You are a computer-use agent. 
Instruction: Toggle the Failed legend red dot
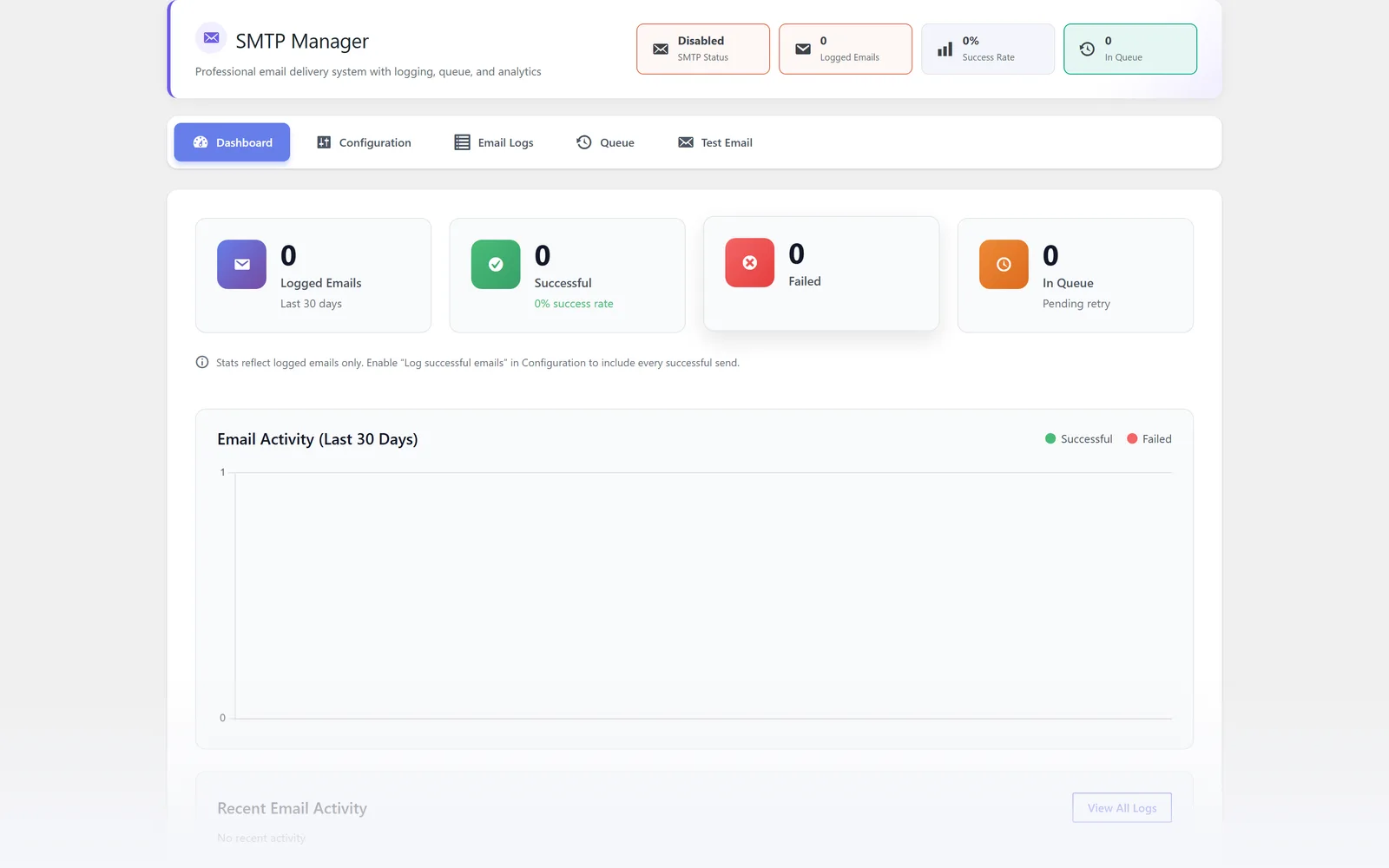click(x=1132, y=438)
